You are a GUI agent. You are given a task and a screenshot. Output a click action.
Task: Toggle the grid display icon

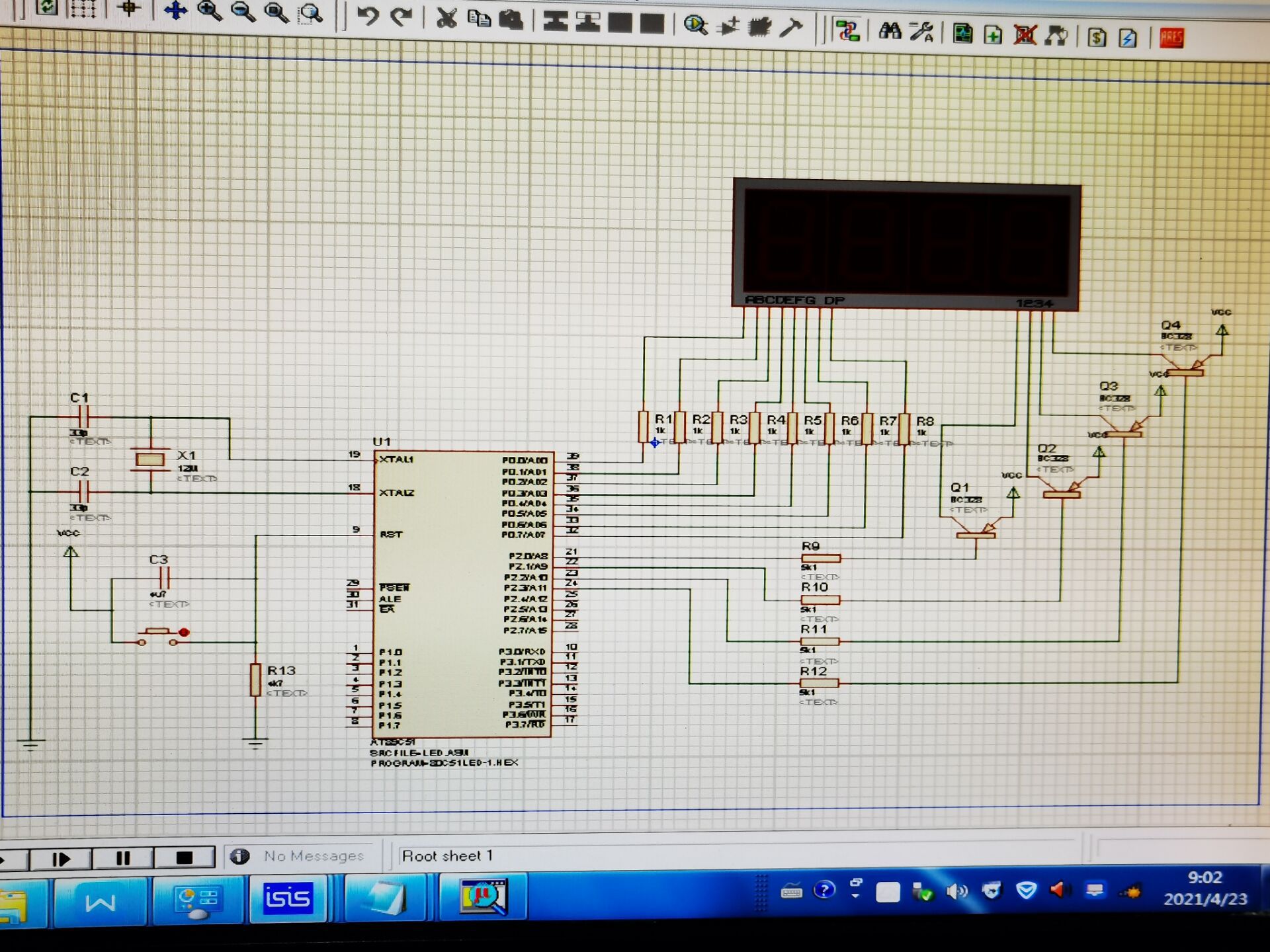click(x=83, y=9)
